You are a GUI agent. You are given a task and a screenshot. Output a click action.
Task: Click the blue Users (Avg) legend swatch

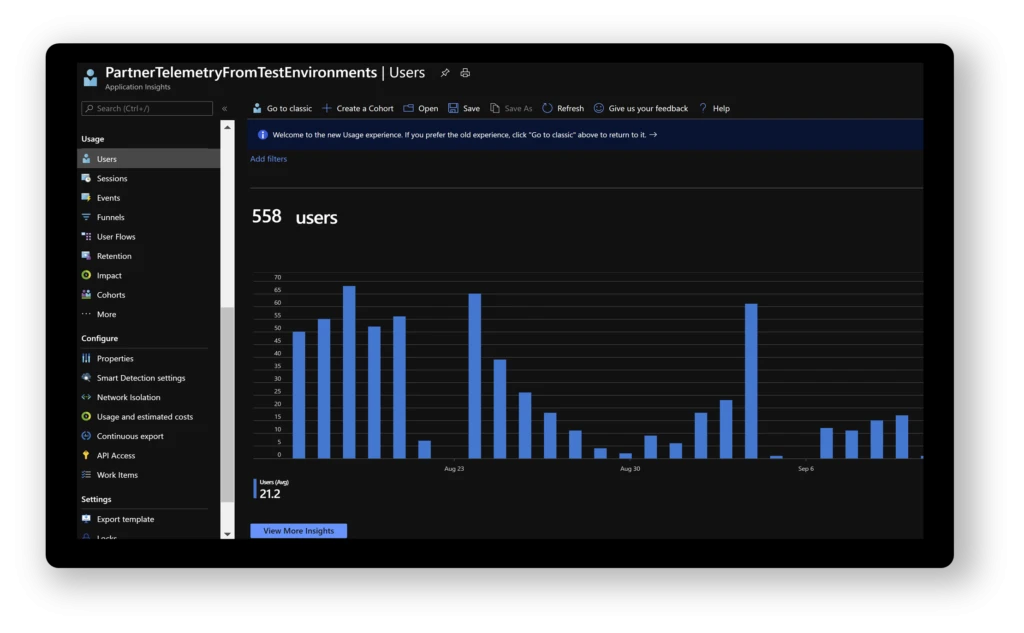256,487
